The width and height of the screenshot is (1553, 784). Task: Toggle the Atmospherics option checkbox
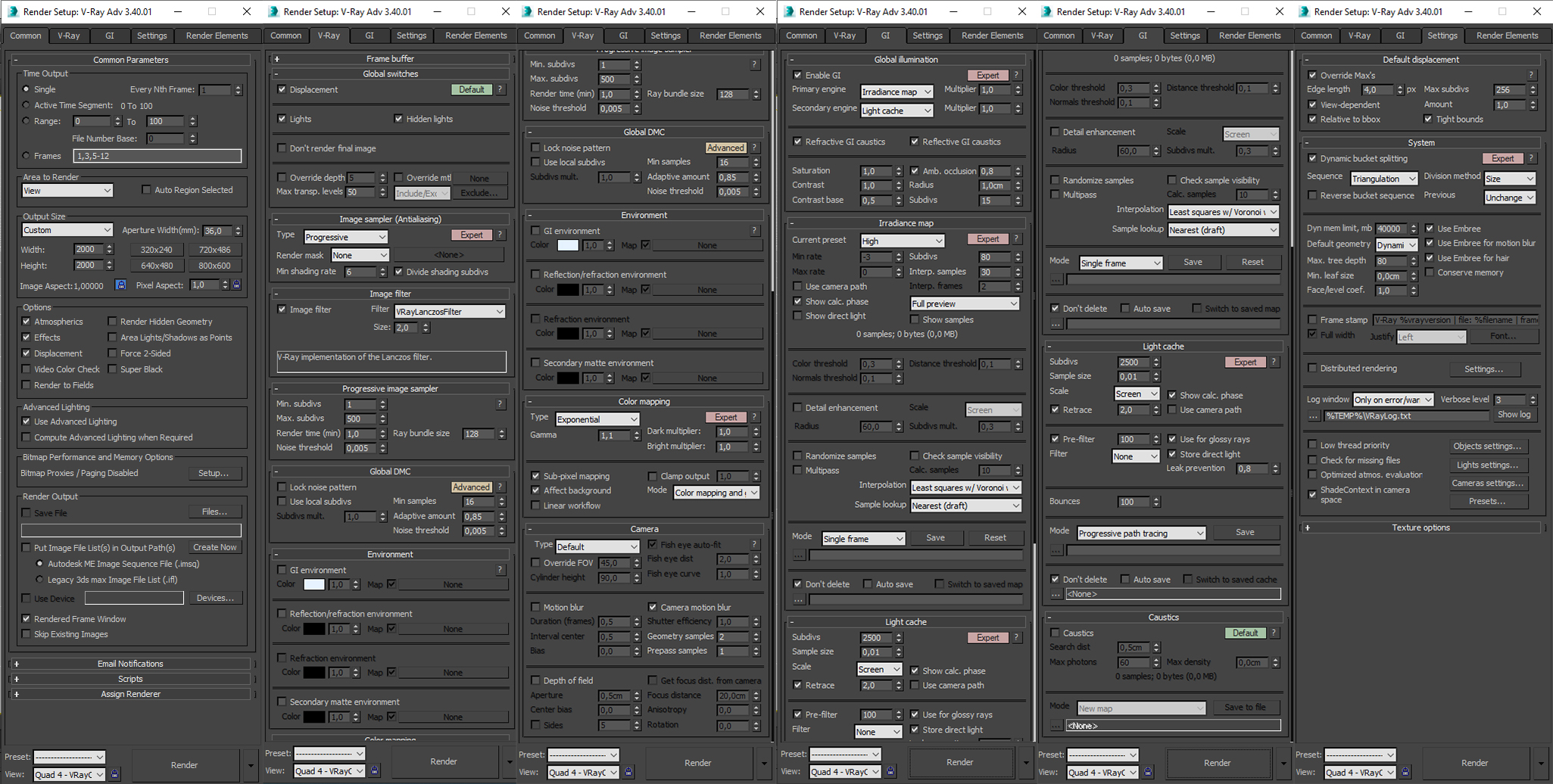point(27,322)
